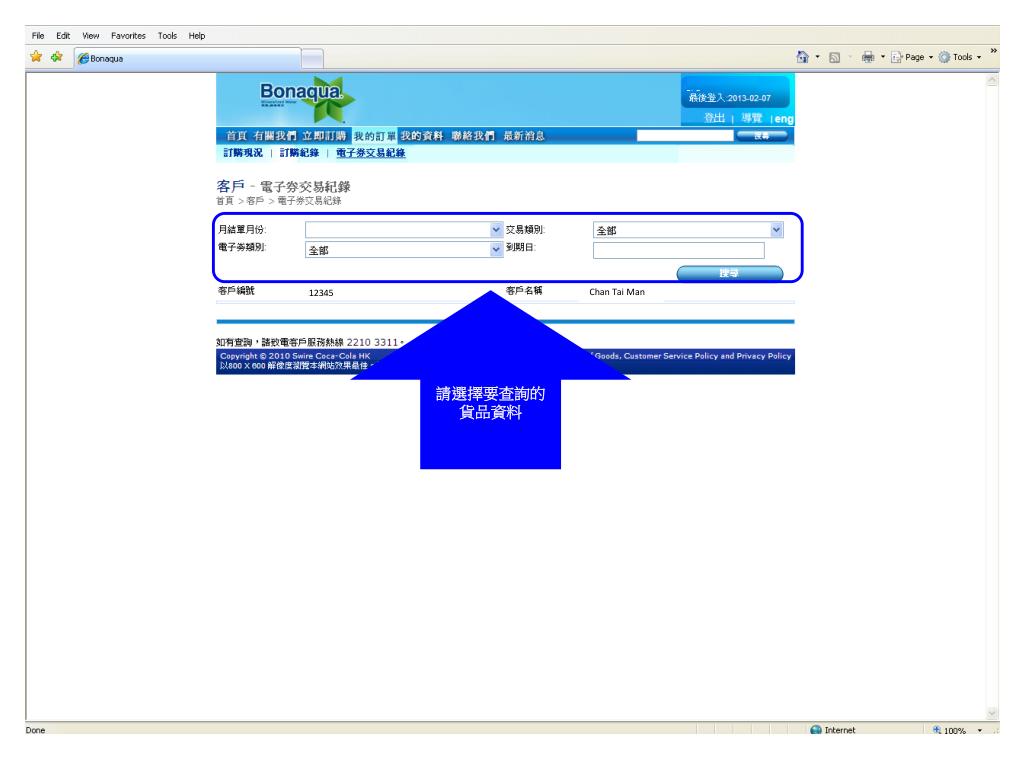This screenshot has width=1024, height=768.
Task: Click the 導覽 site guide link
Action: 752,118
